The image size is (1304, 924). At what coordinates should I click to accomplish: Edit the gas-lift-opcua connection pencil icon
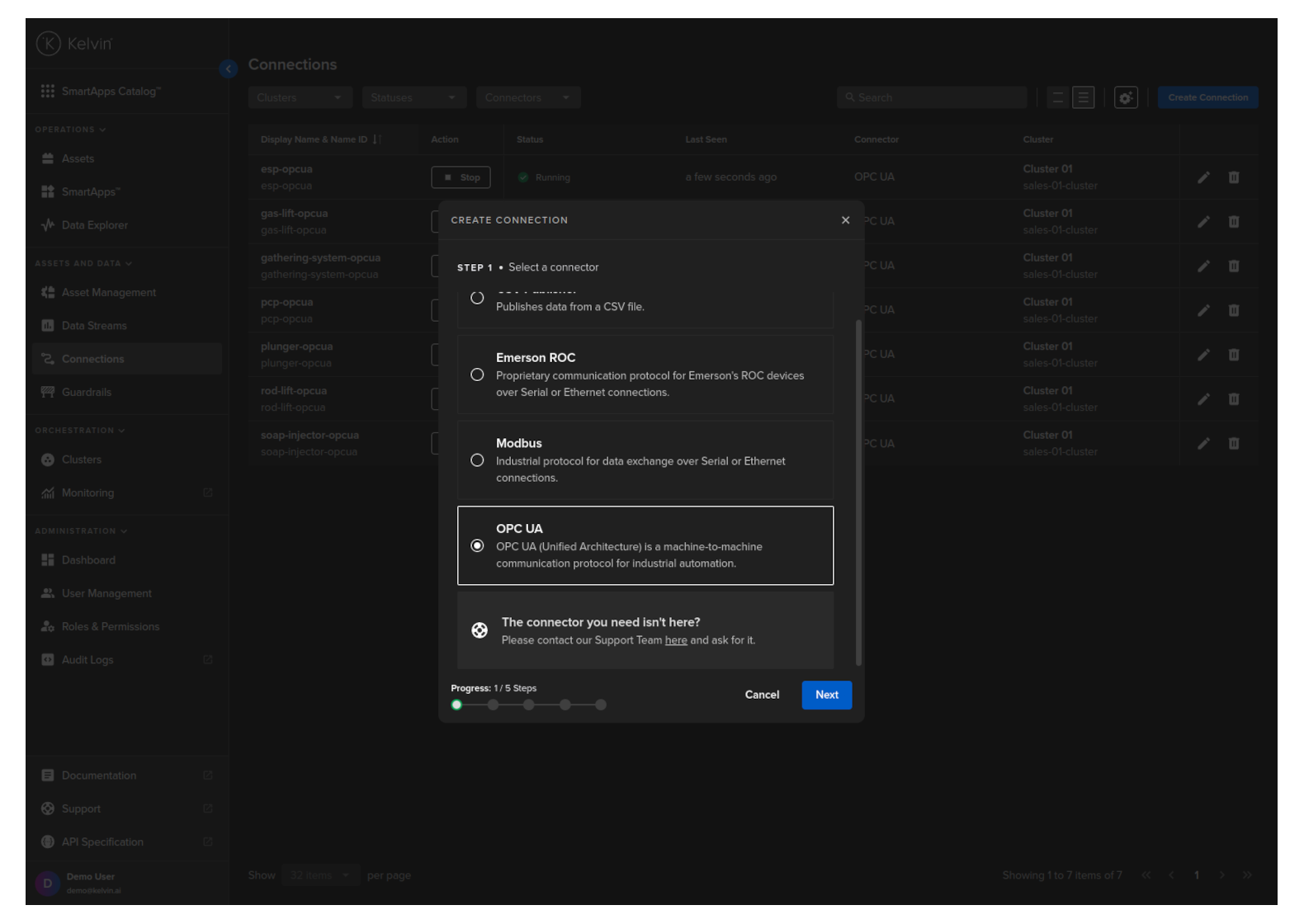1203,222
